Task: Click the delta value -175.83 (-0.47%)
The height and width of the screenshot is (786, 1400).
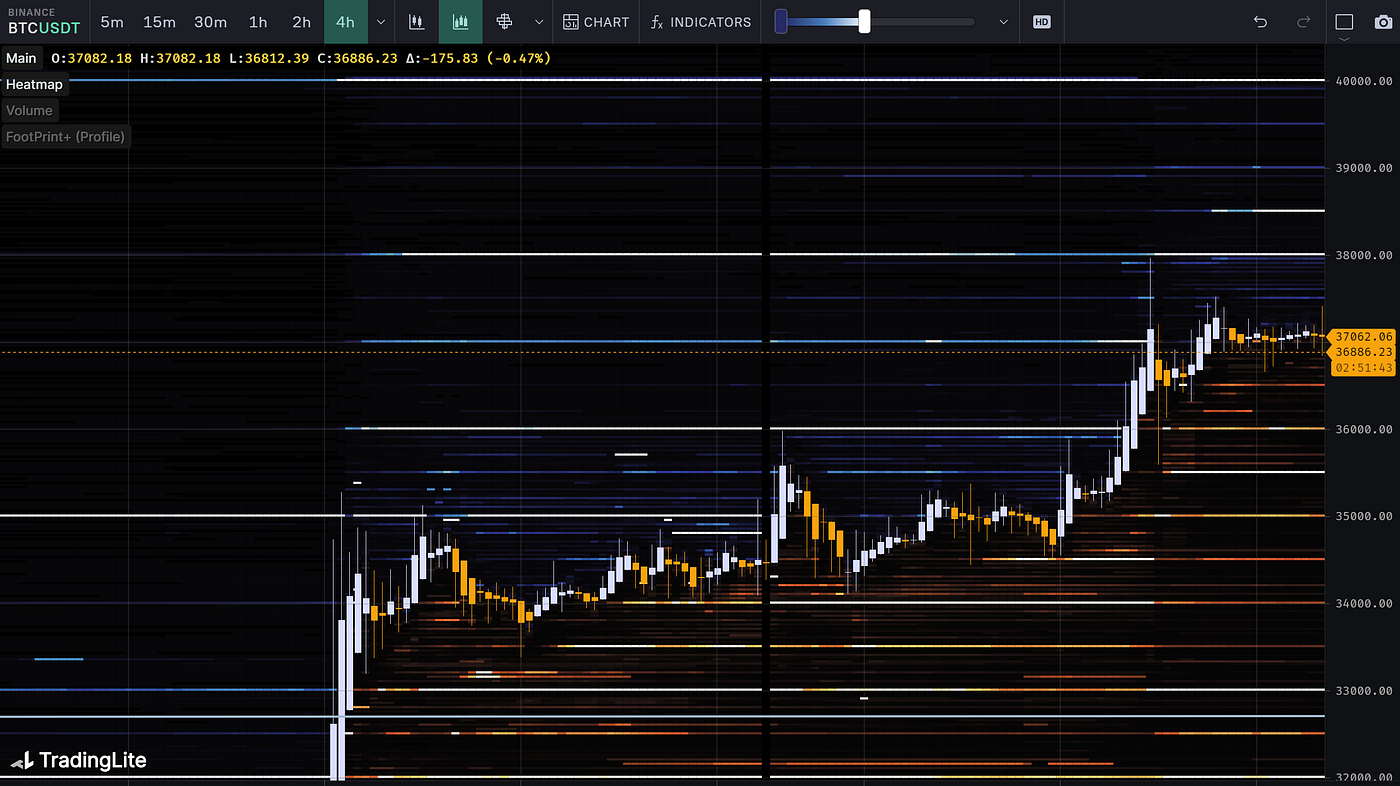Action: (479, 58)
